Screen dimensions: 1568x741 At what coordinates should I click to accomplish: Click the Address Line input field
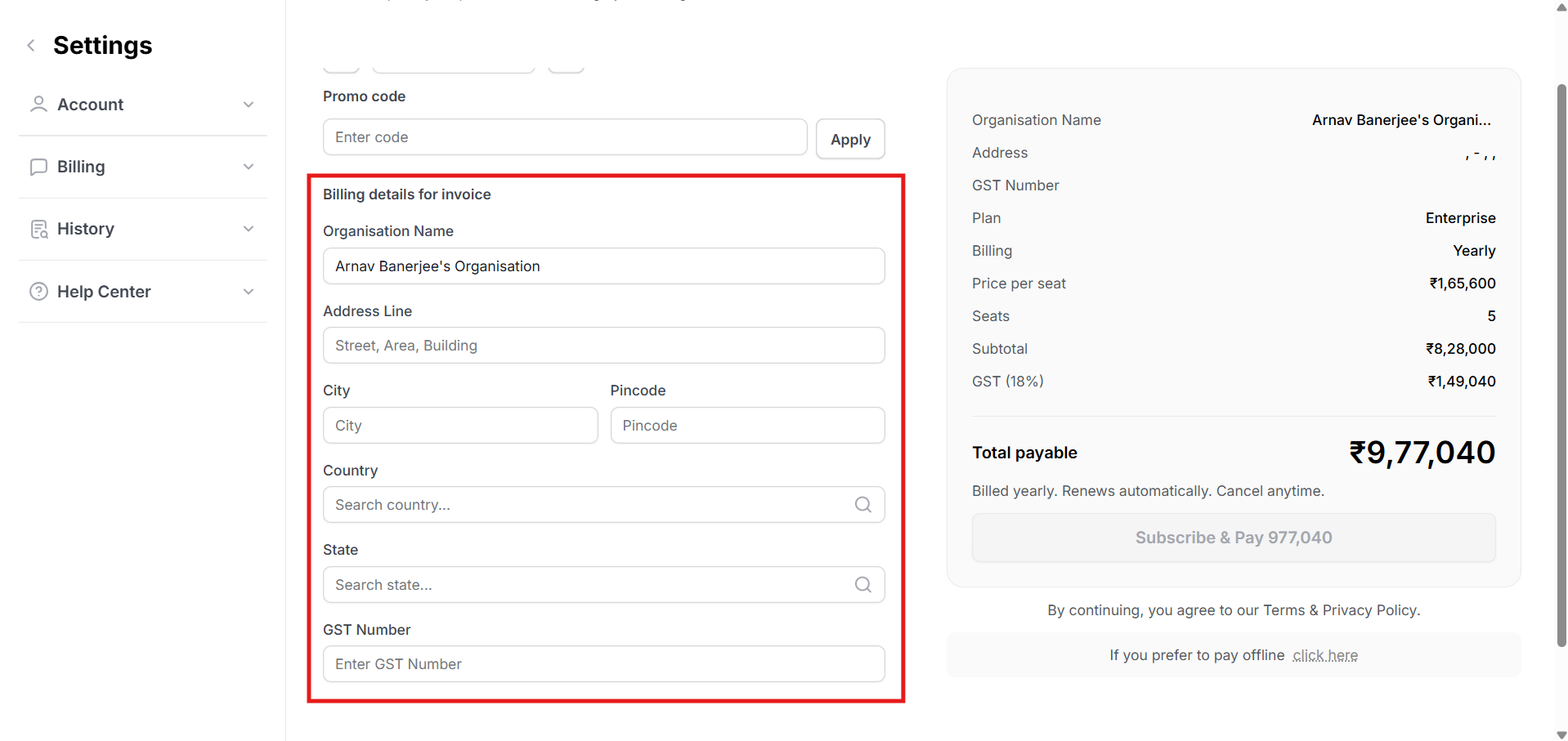(603, 346)
